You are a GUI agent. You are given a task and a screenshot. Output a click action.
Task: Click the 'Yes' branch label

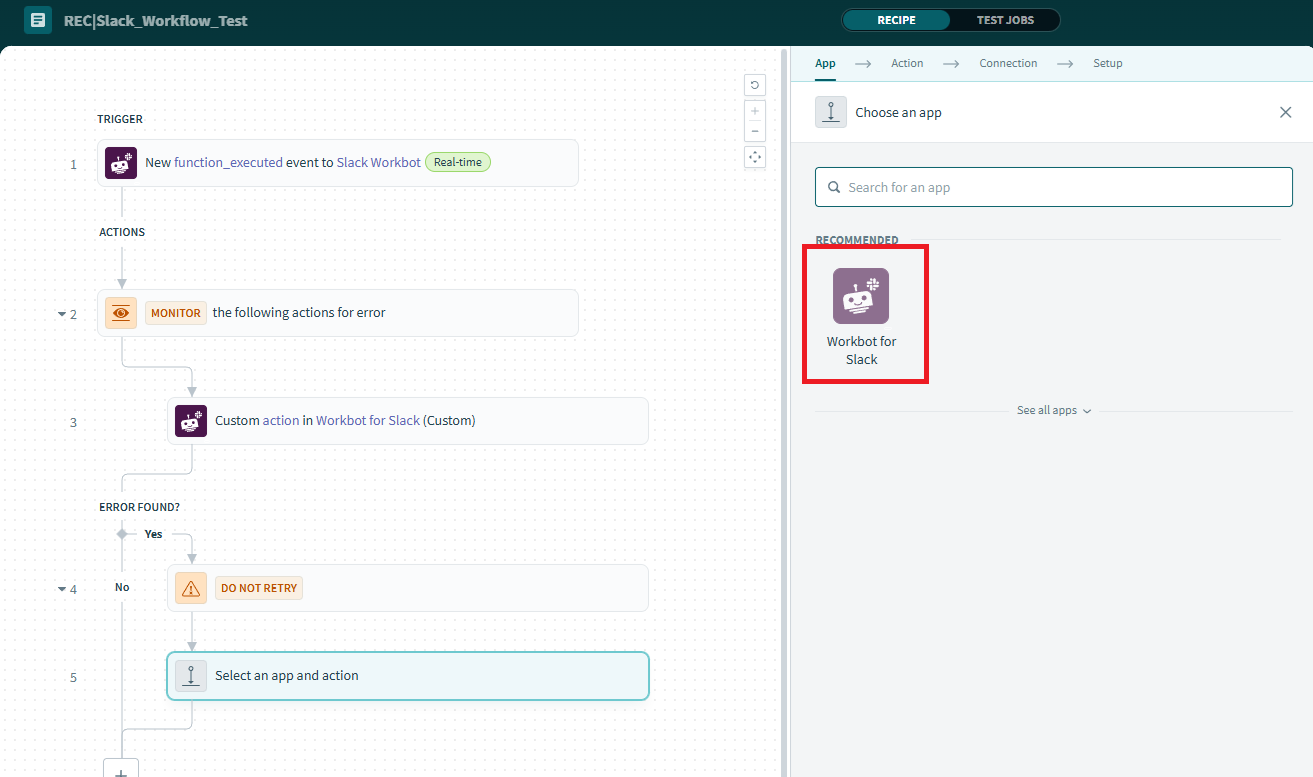click(153, 534)
